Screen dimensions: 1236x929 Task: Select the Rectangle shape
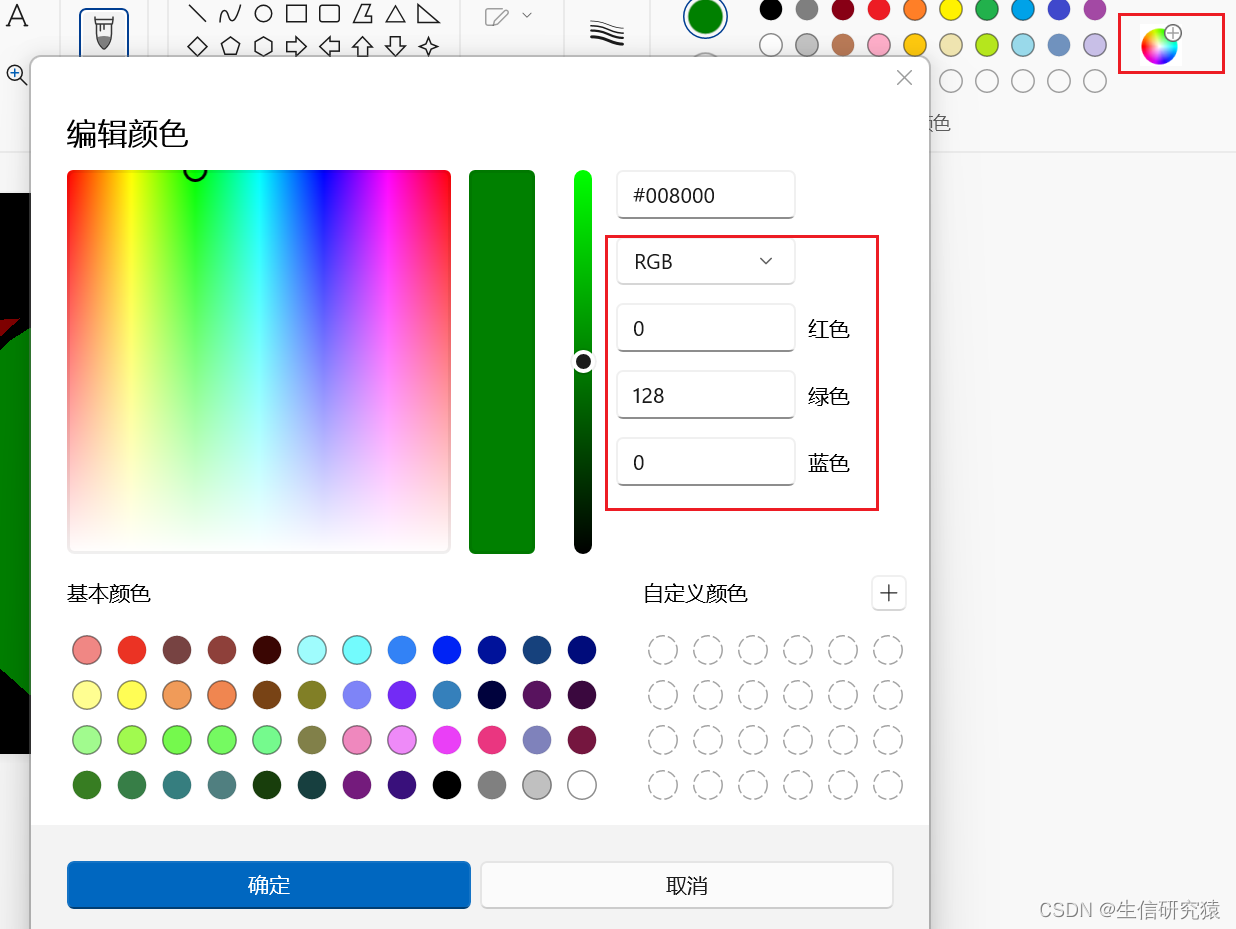(296, 14)
